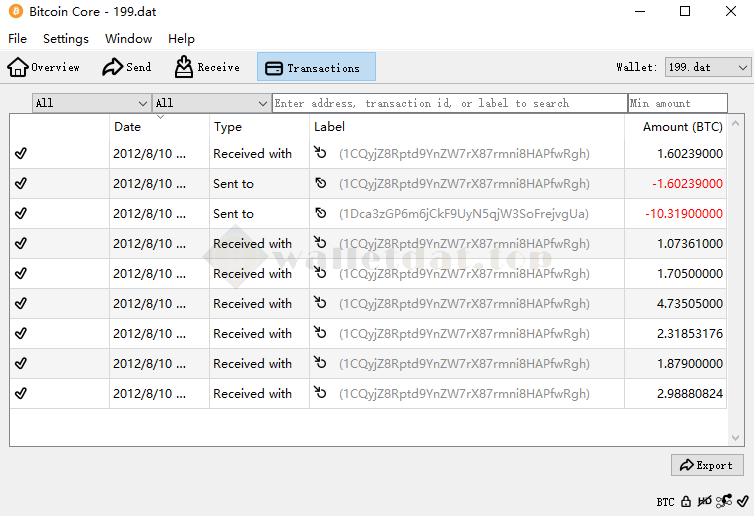This screenshot has width=754, height=516.
Task: Click the label icon of the -10.31900000 transaction
Action: coord(321,213)
